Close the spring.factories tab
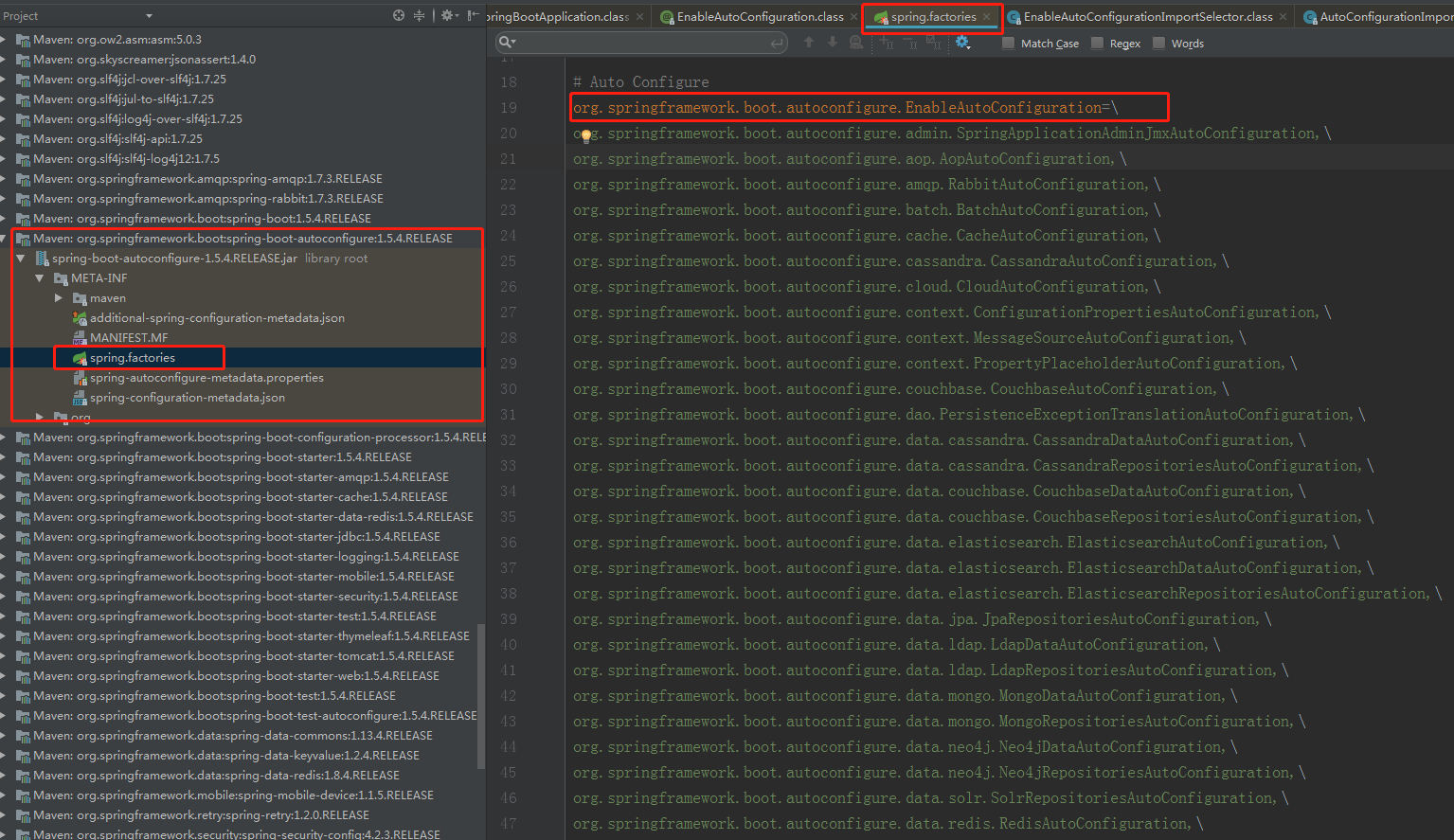 pyautogui.click(x=987, y=17)
